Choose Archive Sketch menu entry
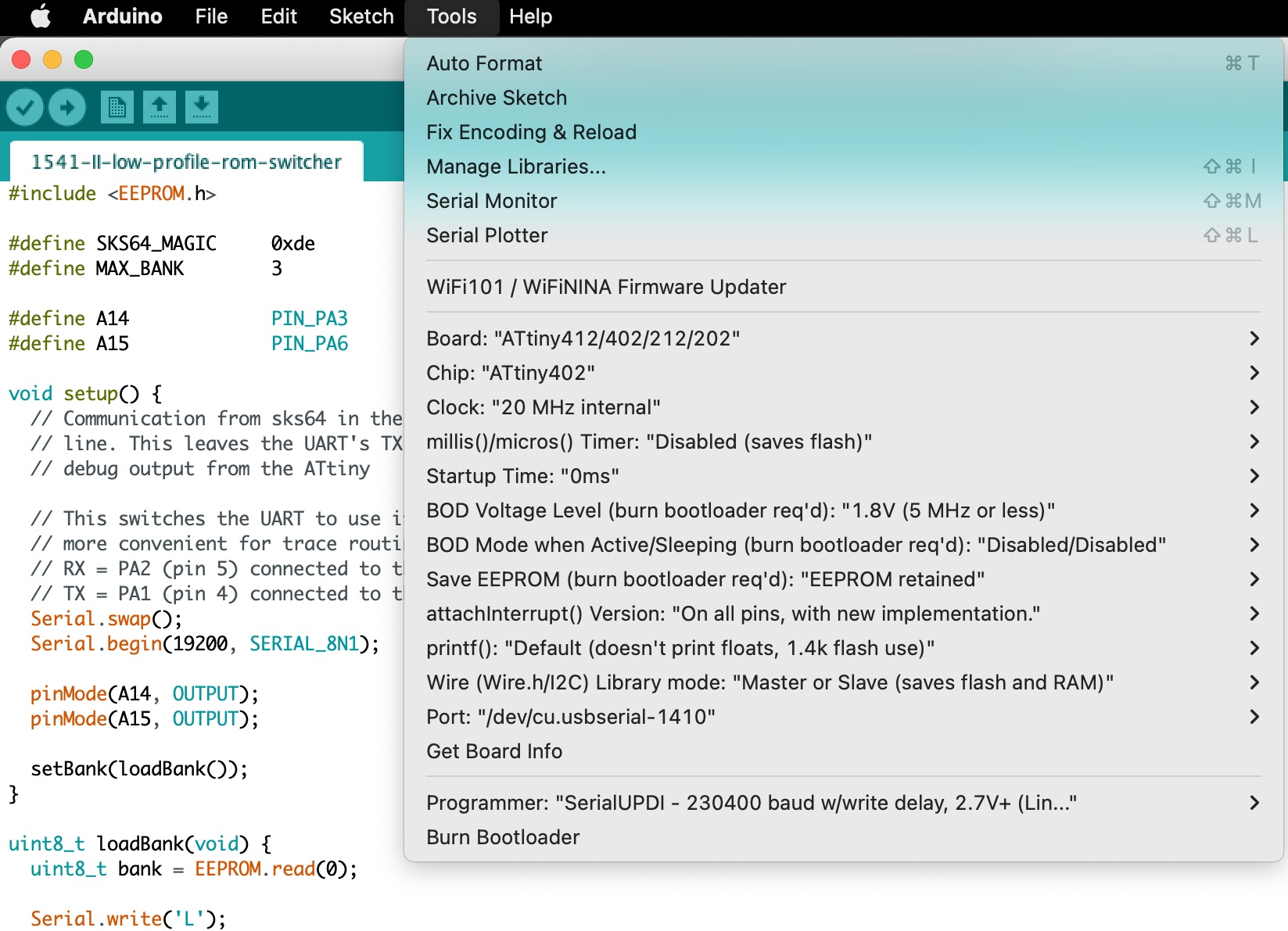Viewport: 1288px width, 931px height. [844, 98]
